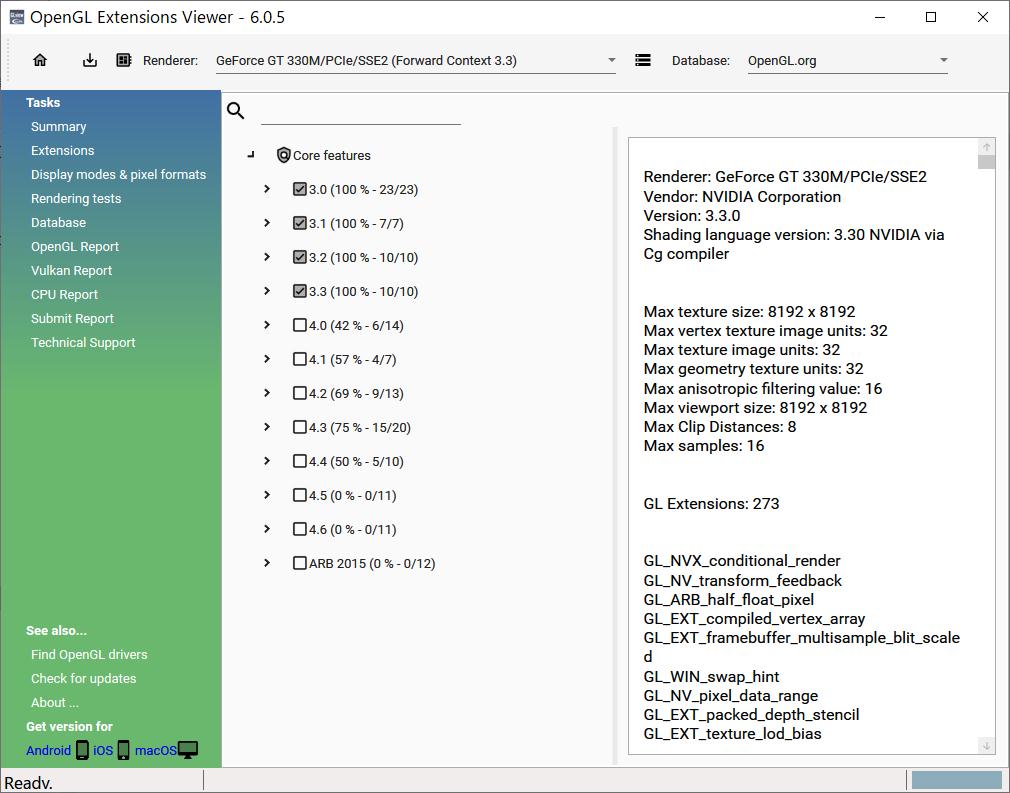1010x793 pixels.
Task: Expand the 3.3 features node
Action: click(x=267, y=291)
